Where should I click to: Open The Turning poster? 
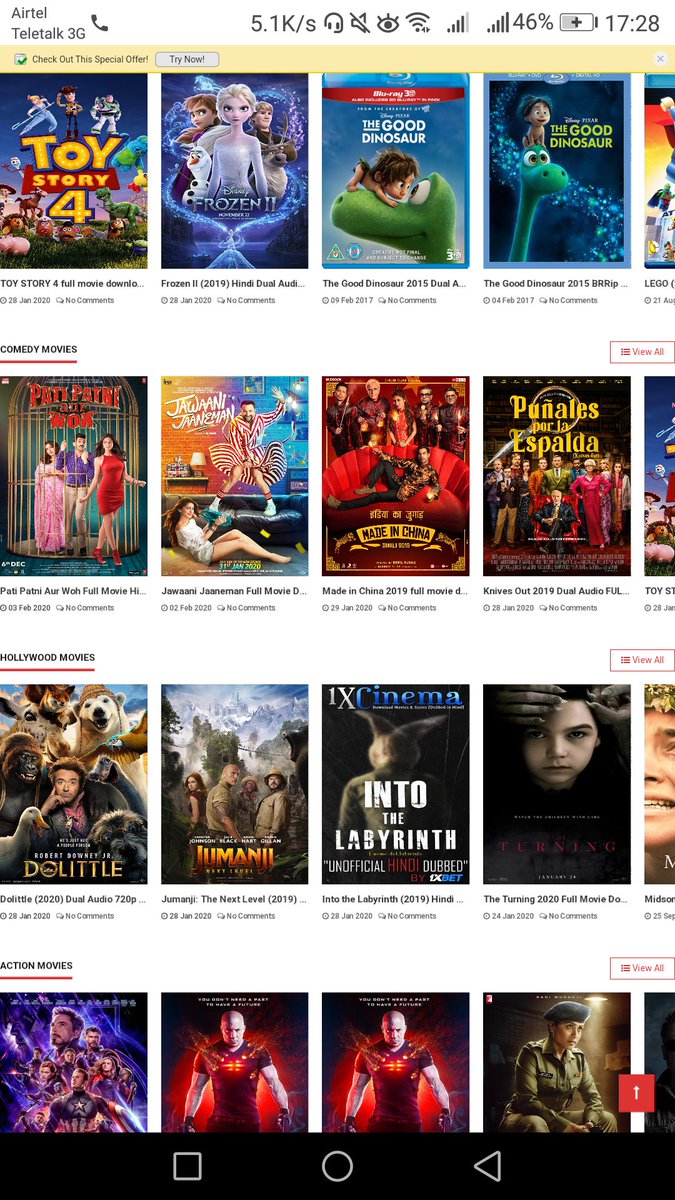(x=557, y=784)
